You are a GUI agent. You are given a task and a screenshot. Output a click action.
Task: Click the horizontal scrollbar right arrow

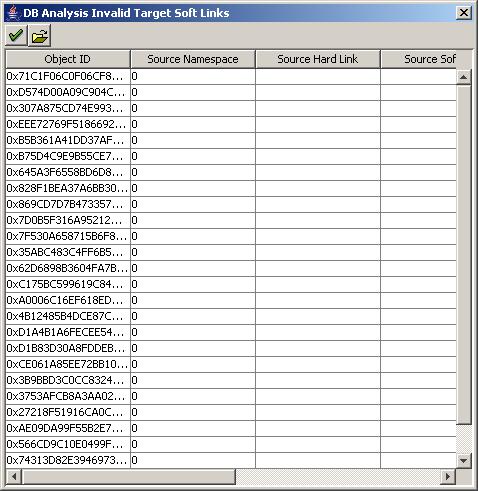(x=448, y=476)
